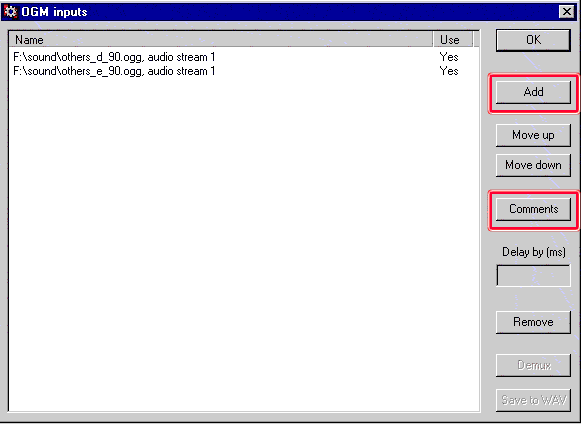Move the selected stream up
Image resolution: width=581 pixels, height=424 pixels.
[x=533, y=135]
